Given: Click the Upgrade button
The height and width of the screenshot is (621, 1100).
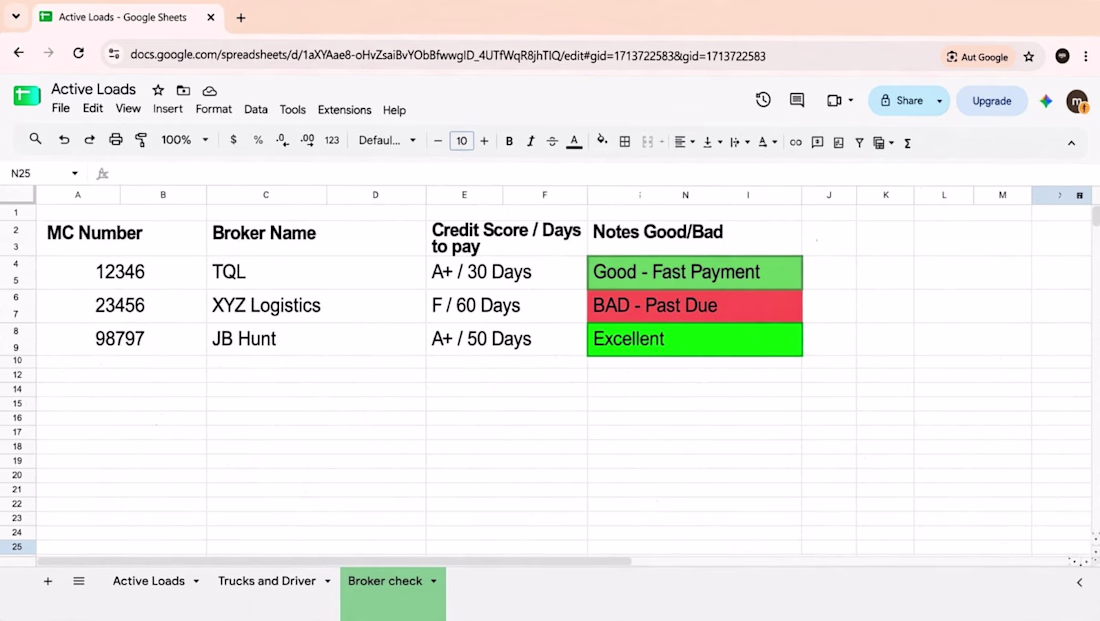Looking at the screenshot, I should pos(991,101).
